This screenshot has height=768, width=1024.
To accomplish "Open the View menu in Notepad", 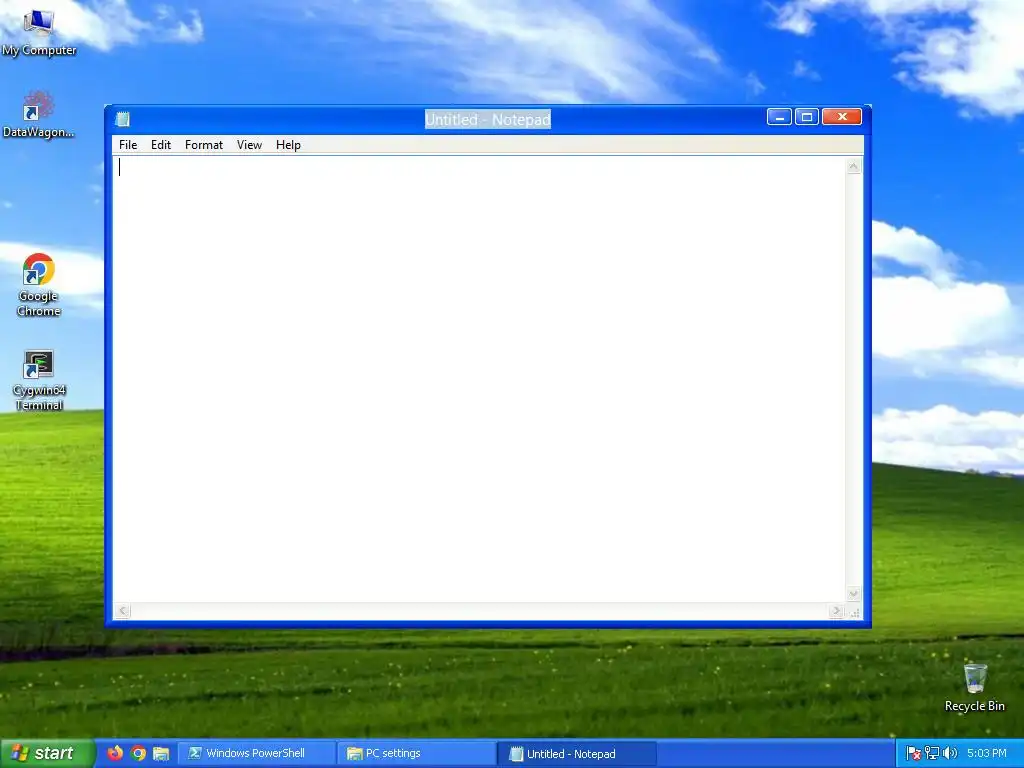I will click(x=249, y=145).
